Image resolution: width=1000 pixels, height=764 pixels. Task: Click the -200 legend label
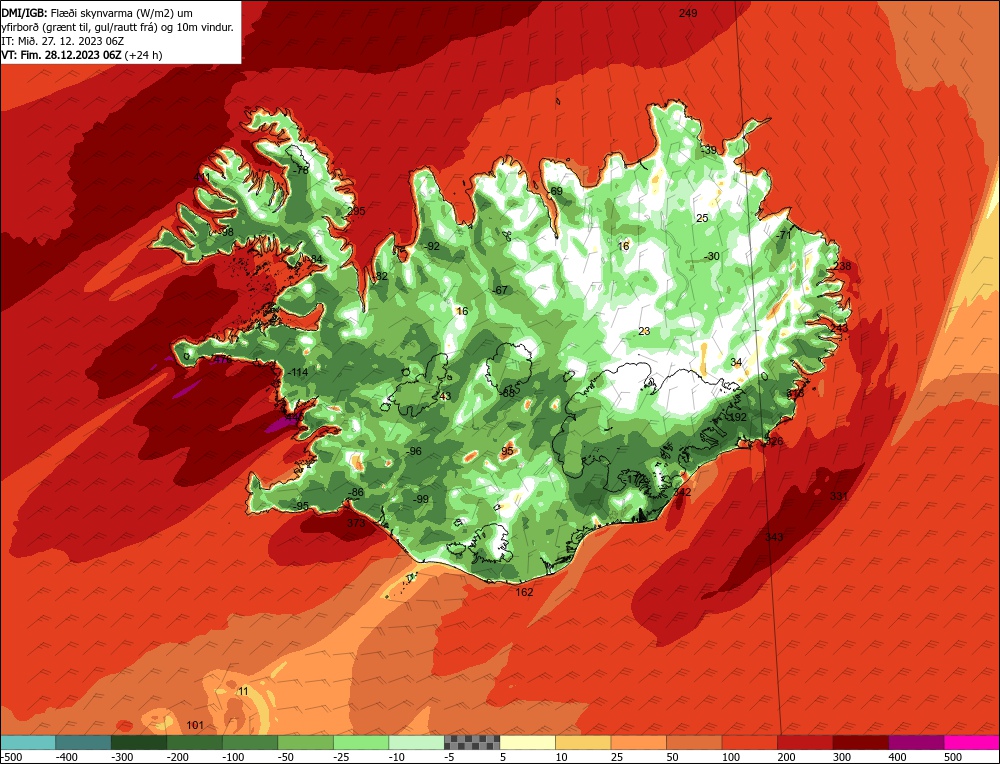[x=177, y=758]
